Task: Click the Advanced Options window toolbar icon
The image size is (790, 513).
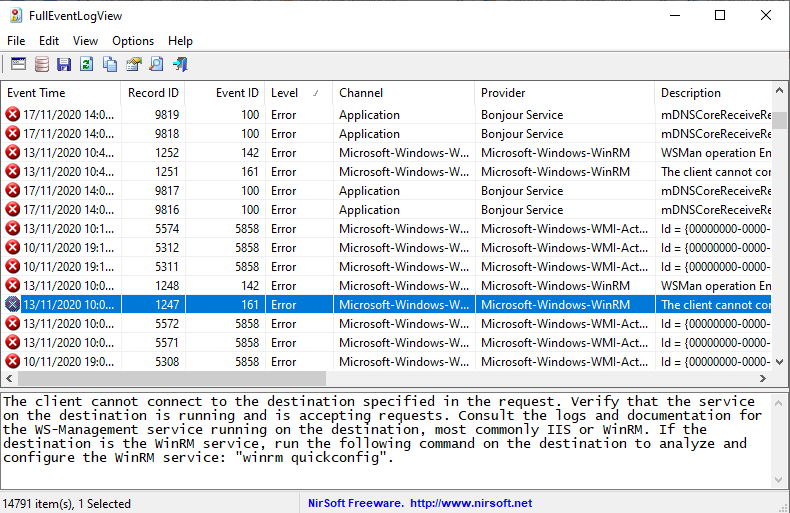Action: click(x=17, y=65)
